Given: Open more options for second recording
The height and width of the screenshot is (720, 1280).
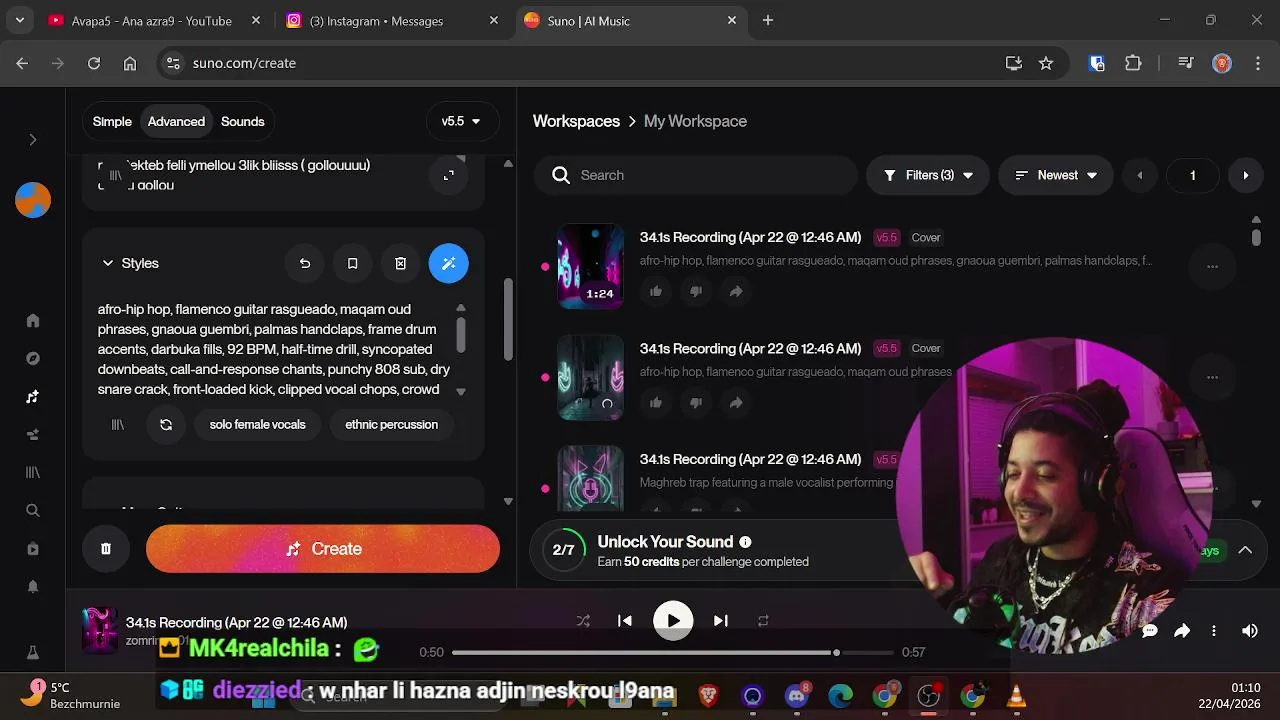Looking at the screenshot, I should 1212,377.
